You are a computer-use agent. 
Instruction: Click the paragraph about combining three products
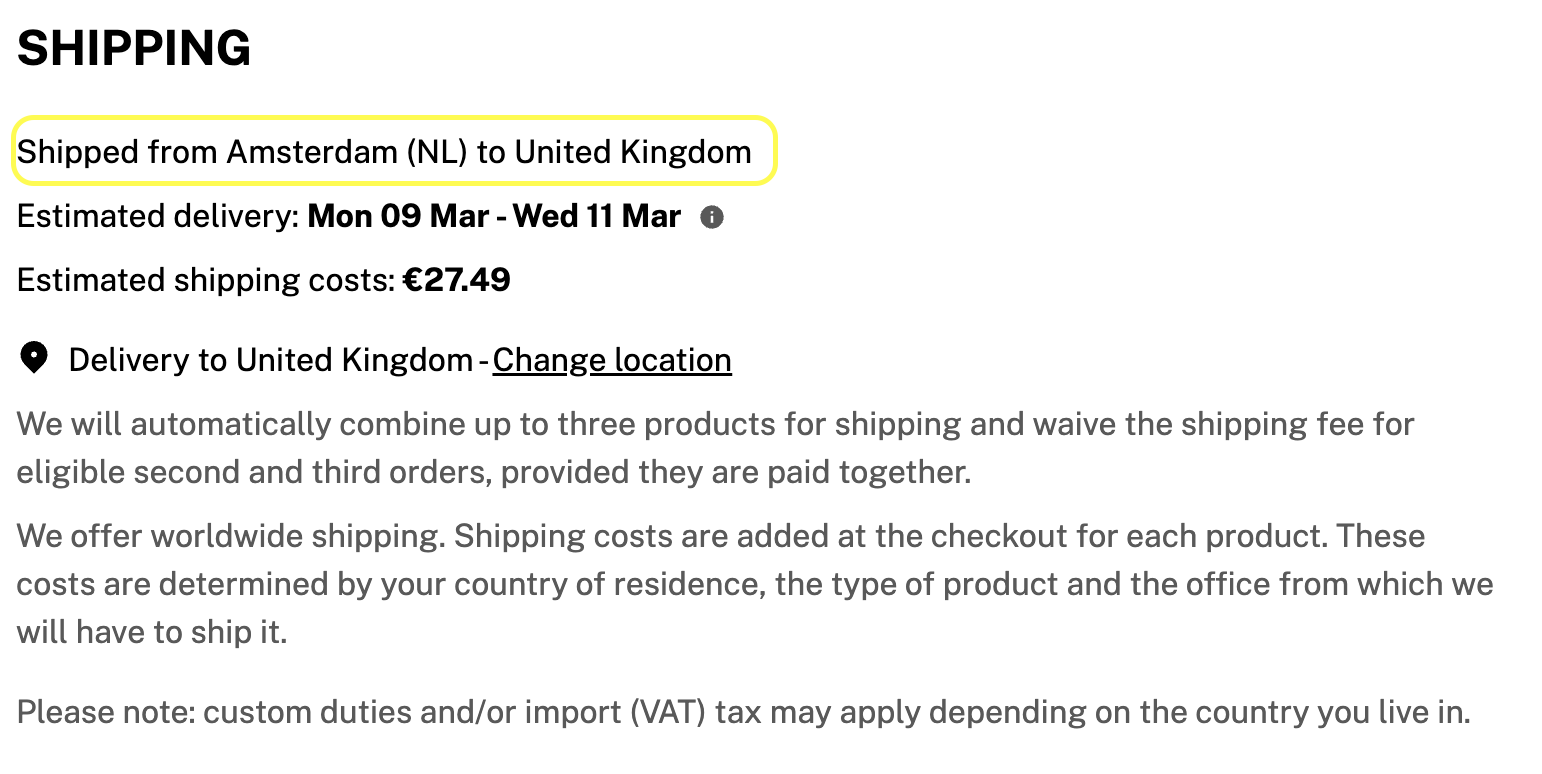[x=715, y=448]
